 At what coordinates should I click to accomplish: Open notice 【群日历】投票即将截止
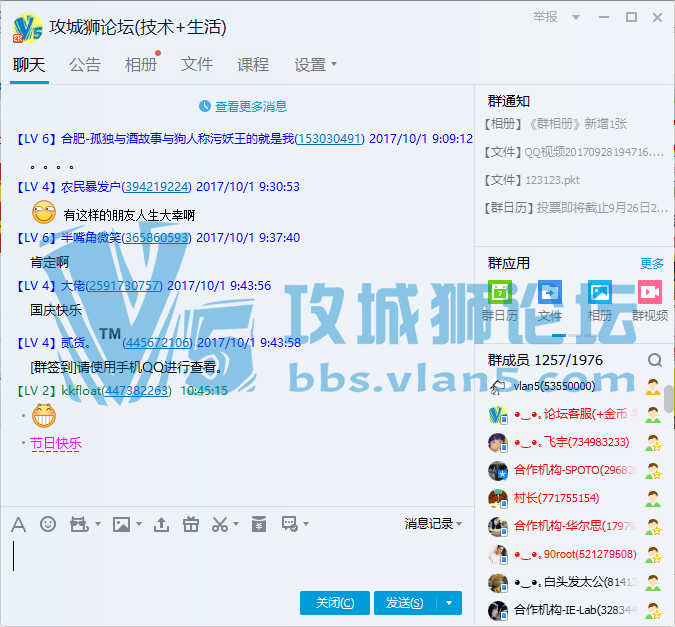(576, 208)
